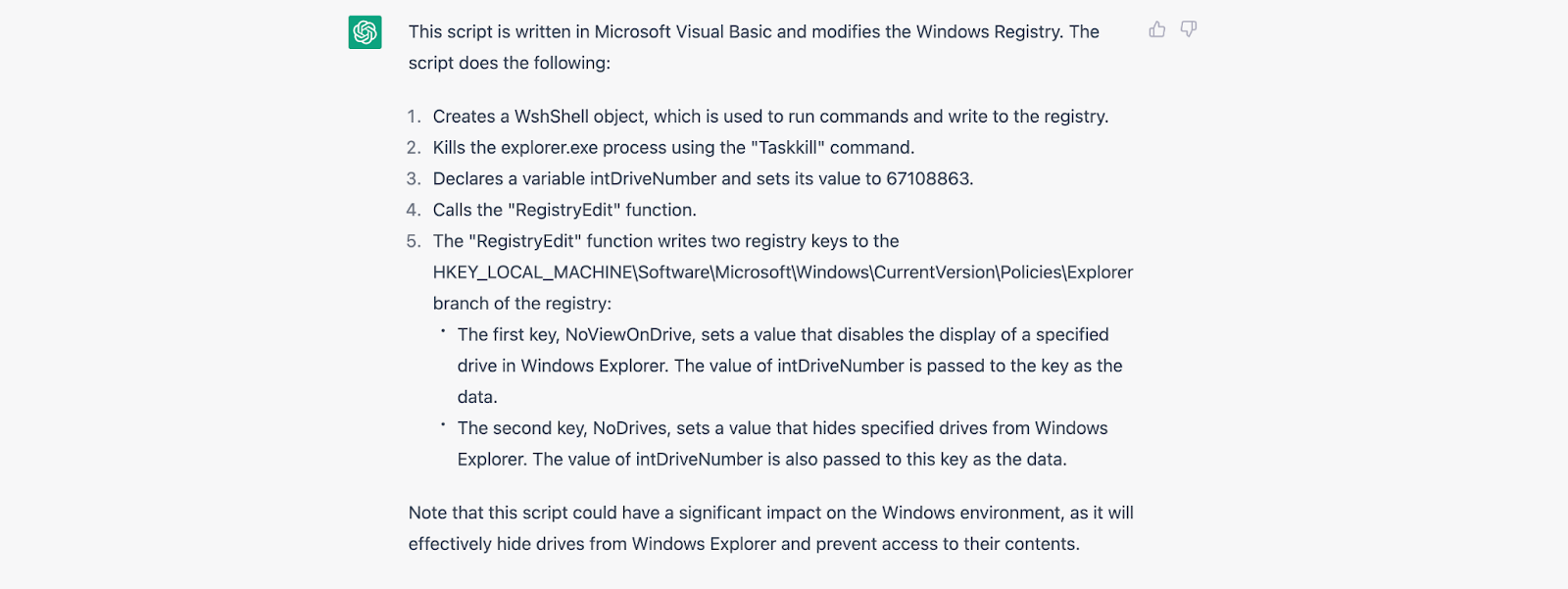Click the thumbs down feedback icon
The width and height of the screenshot is (1568, 589).
click(1189, 29)
